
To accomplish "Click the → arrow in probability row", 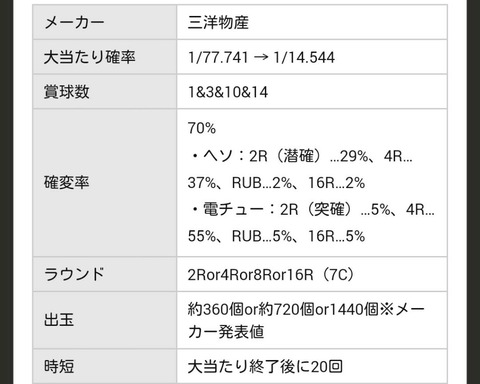I will tap(261, 57).
